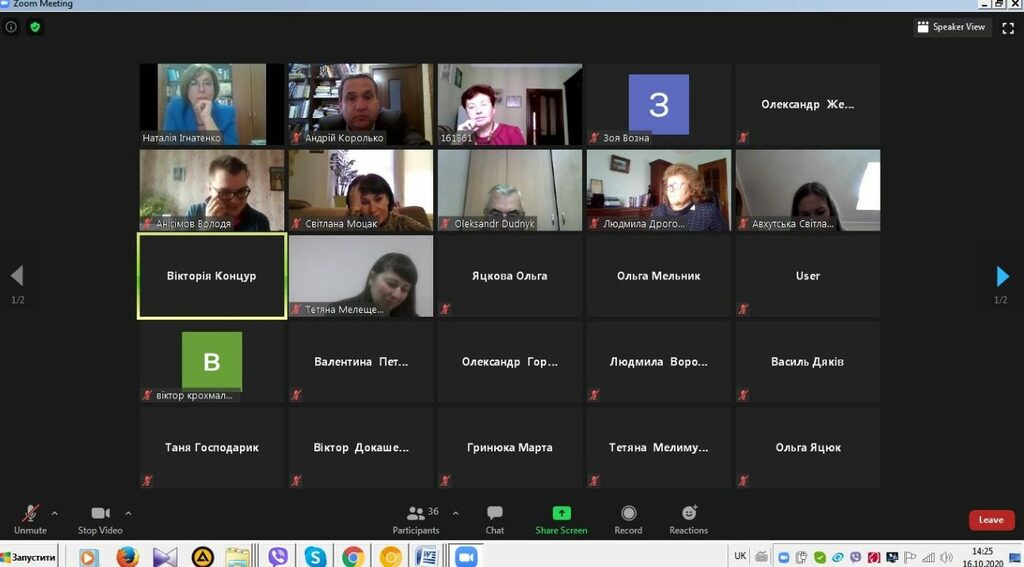The height and width of the screenshot is (567, 1024).
Task: Enter full screen mode
Action: 1008,27
